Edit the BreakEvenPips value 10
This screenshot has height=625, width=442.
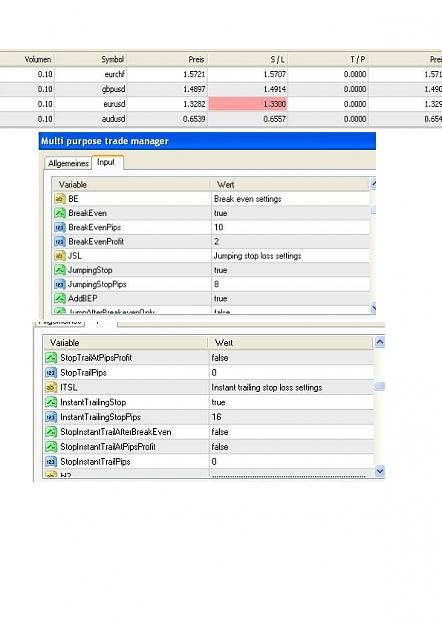[x=290, y=227]
